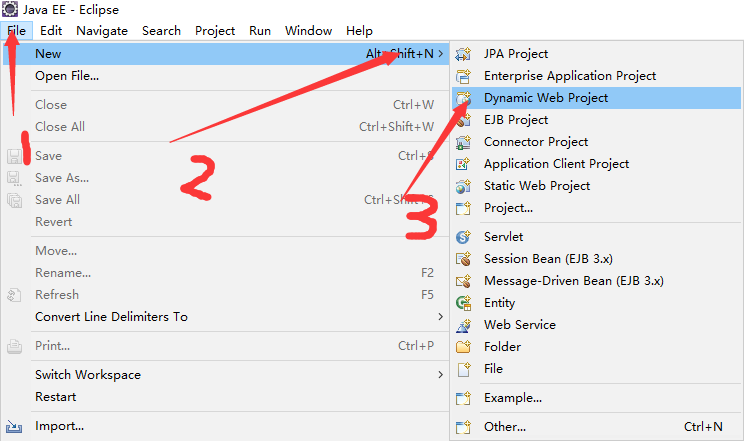This screenshot has width=744, height=441.
Task: Click the Web Service icon
Action: (463, 325)
